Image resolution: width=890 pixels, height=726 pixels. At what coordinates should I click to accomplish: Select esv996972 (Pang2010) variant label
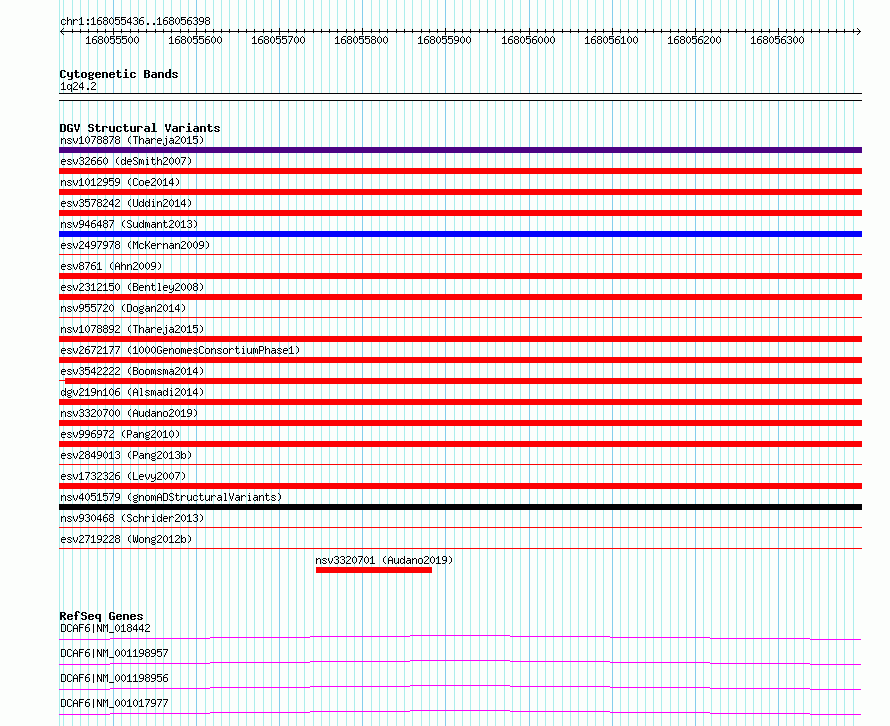120,434
